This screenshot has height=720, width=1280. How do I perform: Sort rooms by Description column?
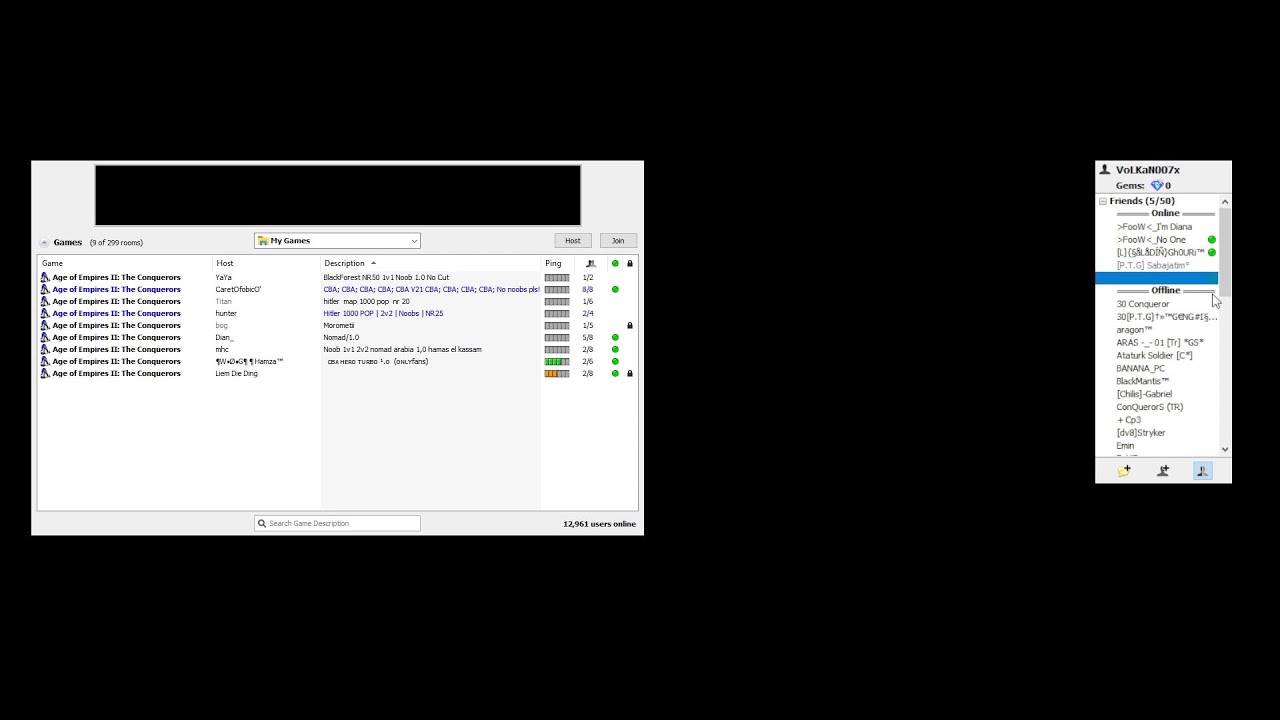[344, 263]
